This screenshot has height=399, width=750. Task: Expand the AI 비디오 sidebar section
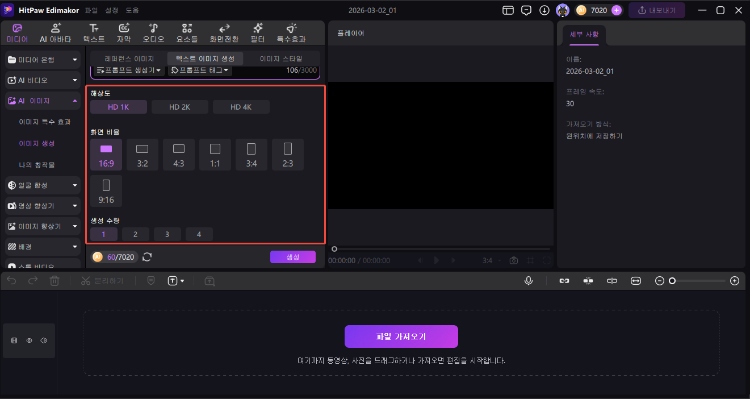tap(43, 80)
